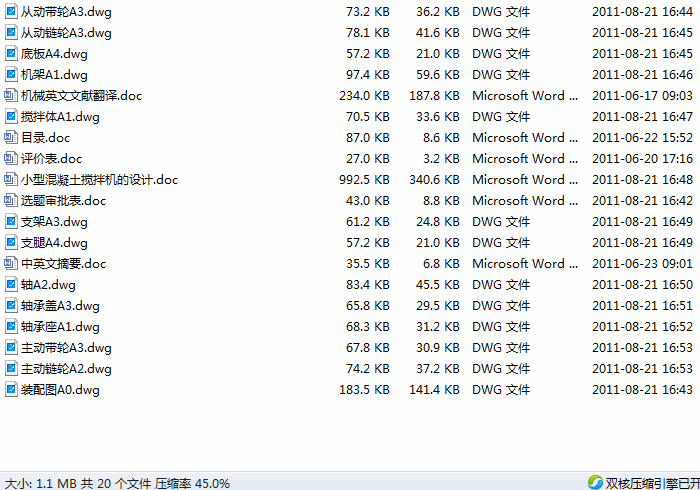Screen dimensions: 700x490
Task: Click the dual-core engine icon in status bar
Action: 595,482
